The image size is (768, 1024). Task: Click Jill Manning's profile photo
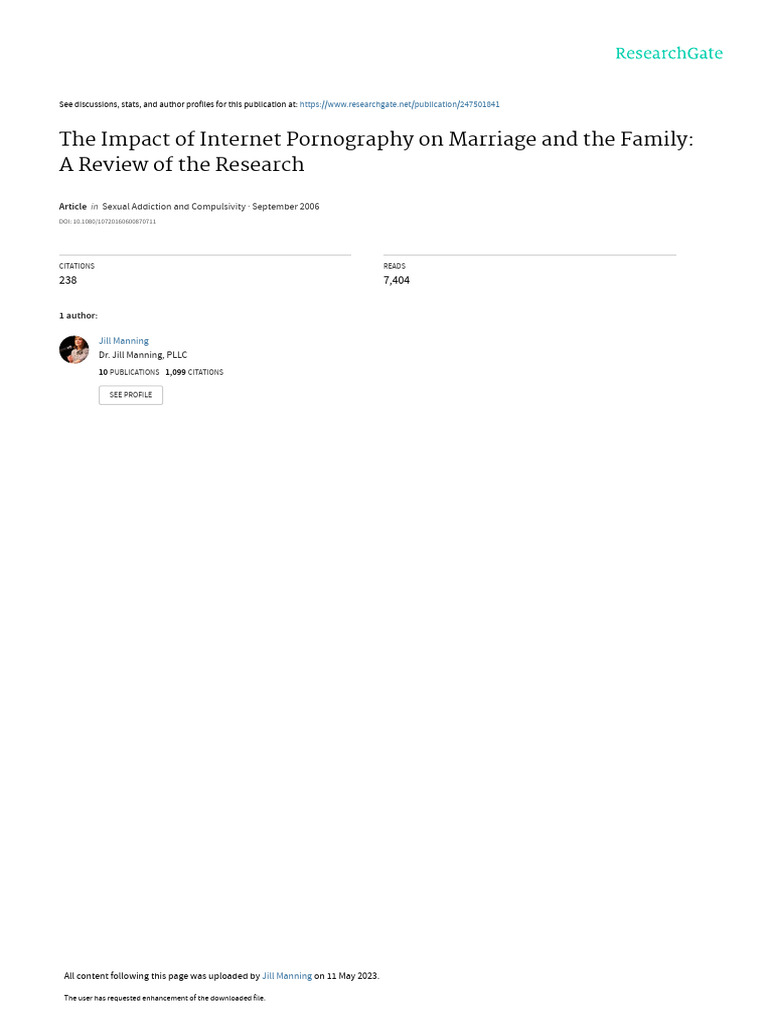click(74, 349)
